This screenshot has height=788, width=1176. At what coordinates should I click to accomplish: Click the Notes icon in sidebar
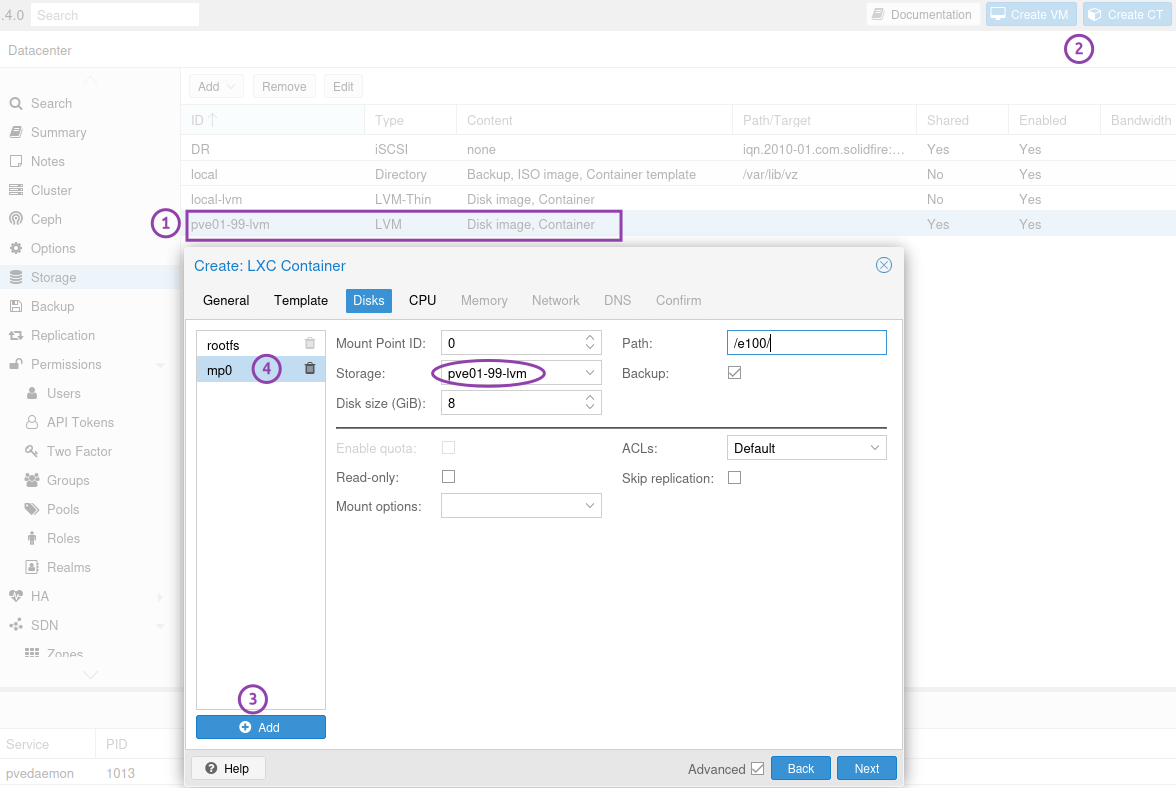(16, 161)
